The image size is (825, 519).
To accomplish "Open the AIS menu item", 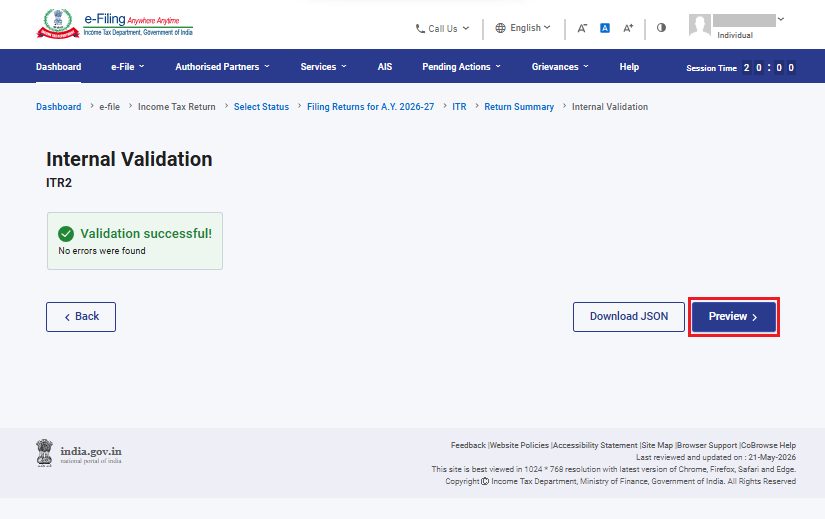I will click(x=385, y=67).
